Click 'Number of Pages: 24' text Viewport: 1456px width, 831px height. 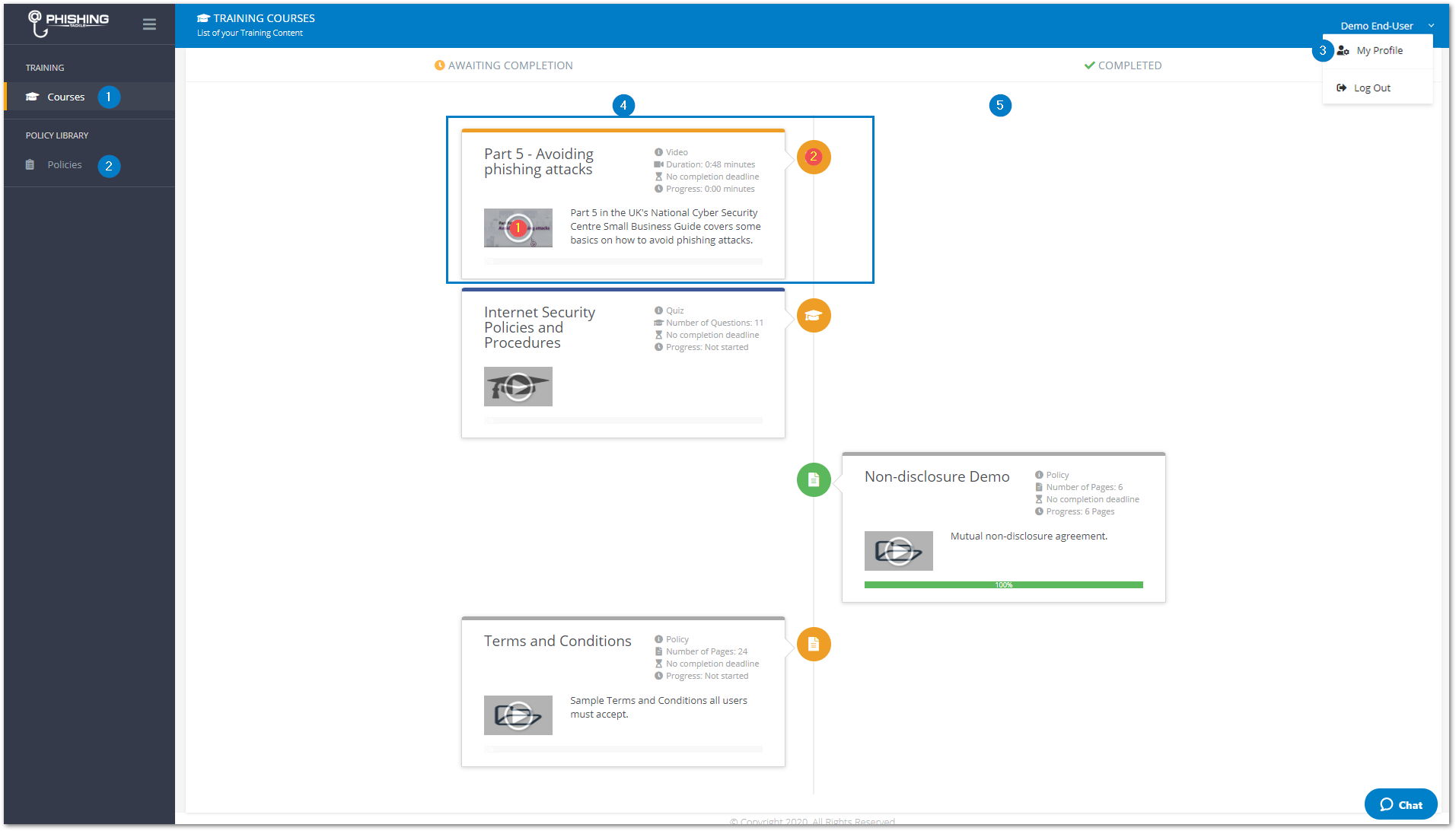706,651
